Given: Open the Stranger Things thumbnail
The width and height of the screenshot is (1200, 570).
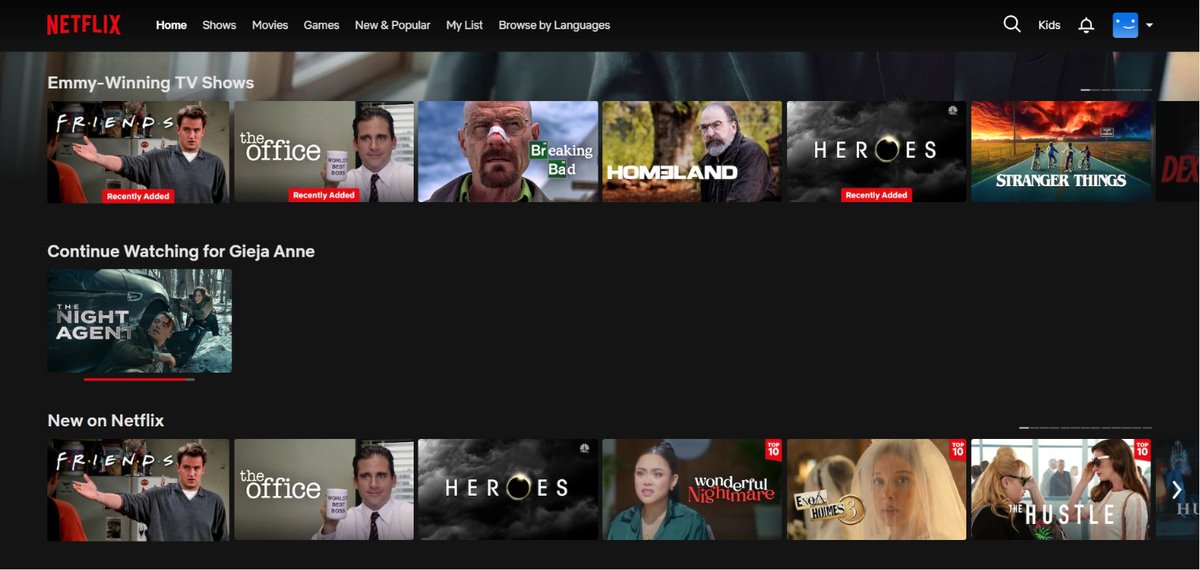Looking at the screenshot, I should pyautogui.click(x=1061, y=151).
